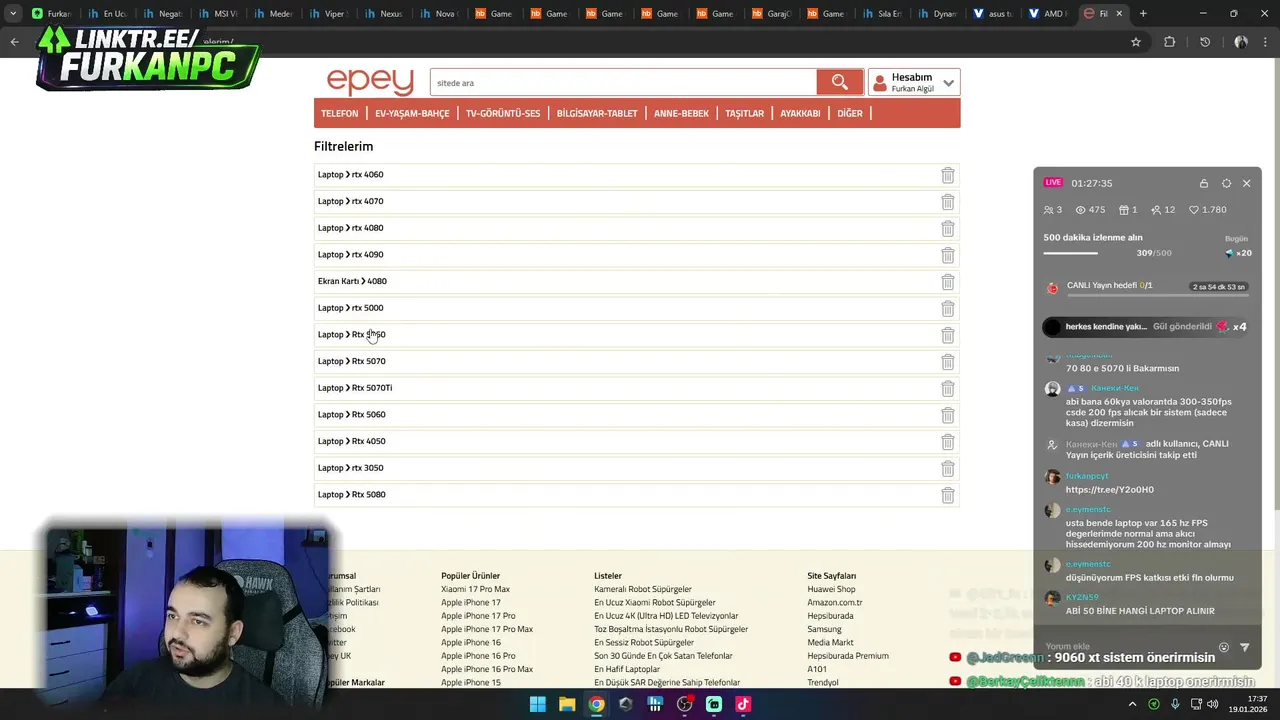Open the ANNE-BEBEK category menu
This screenshot has width=1280, height=720.
[681, 113]
